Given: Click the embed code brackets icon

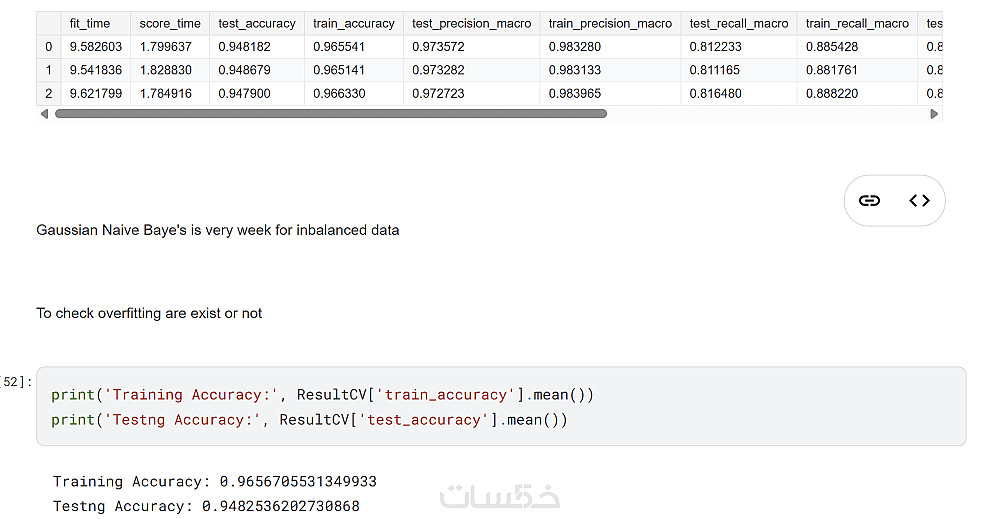Looking at the screenshot, I should [919, 201].
